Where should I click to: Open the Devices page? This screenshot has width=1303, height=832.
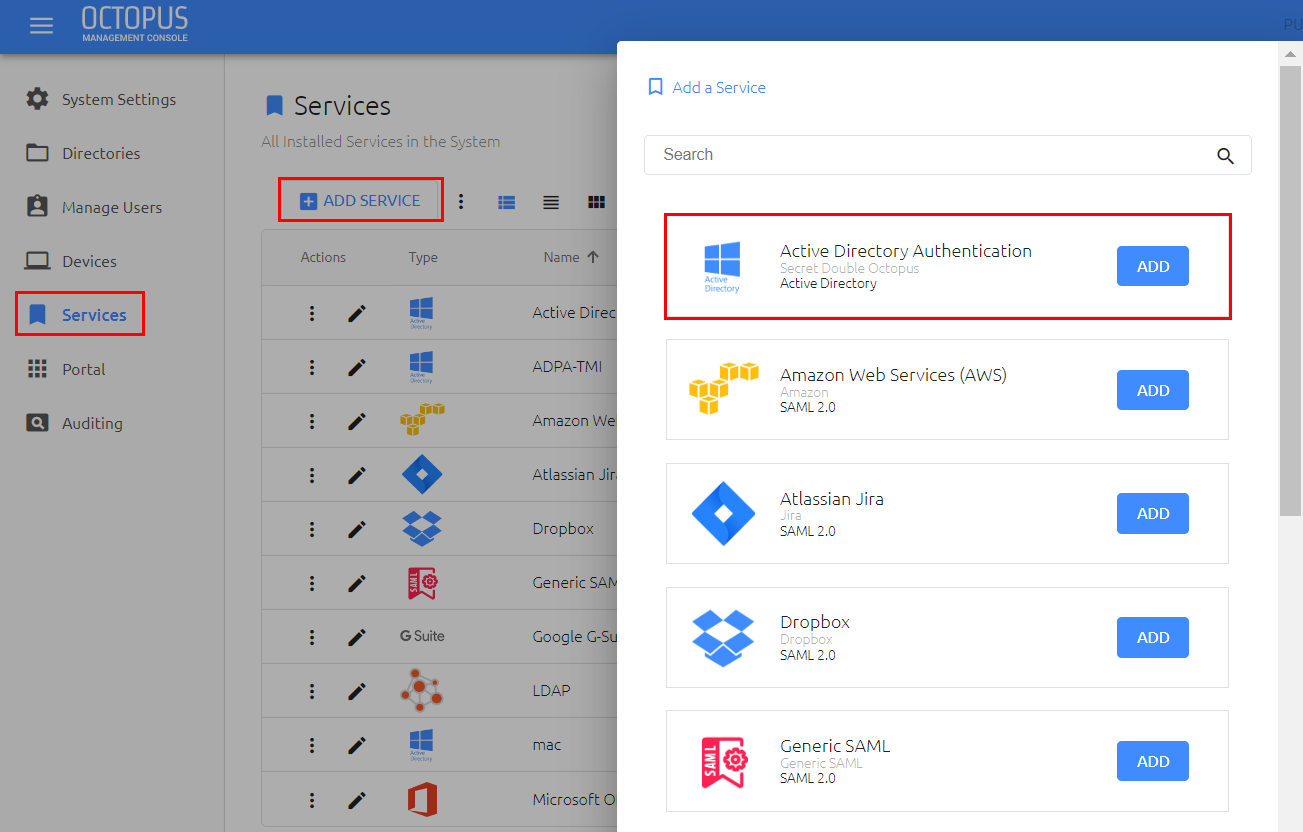tap(89, 261)
